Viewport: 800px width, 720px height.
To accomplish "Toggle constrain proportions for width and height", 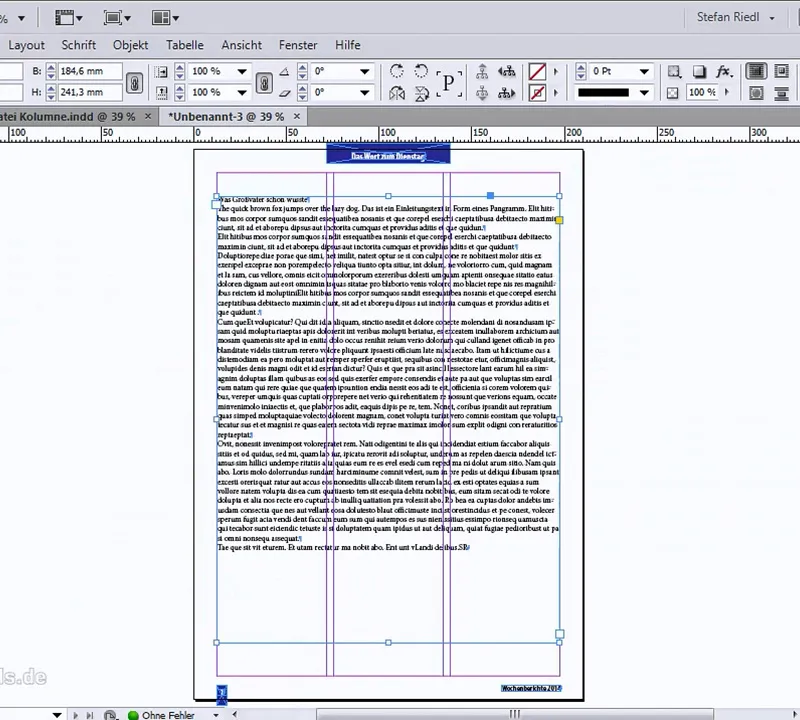I will [x=135, y=83].
